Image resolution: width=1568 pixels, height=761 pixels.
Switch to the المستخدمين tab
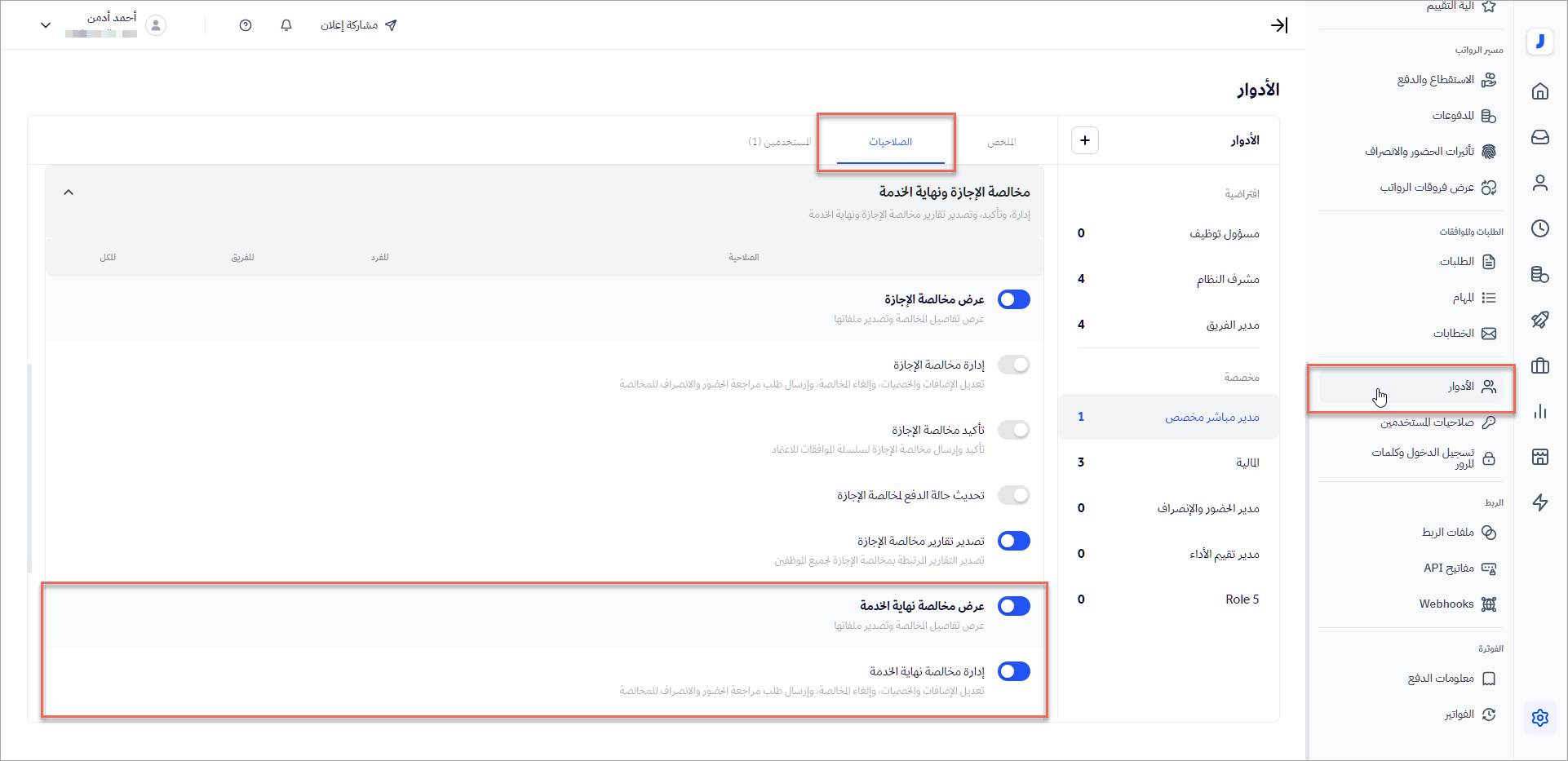click(779, 142)
